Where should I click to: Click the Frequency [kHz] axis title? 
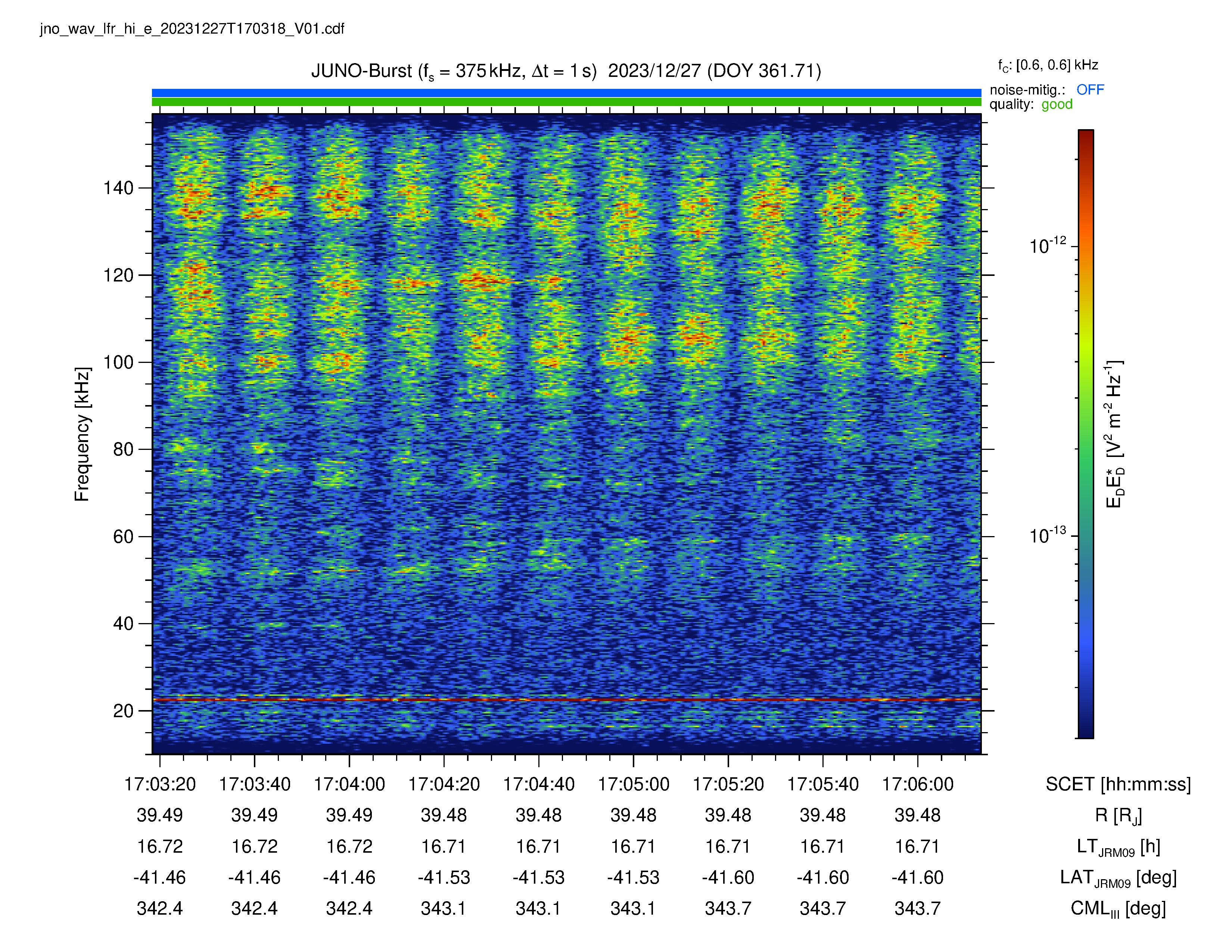point(83,434)
